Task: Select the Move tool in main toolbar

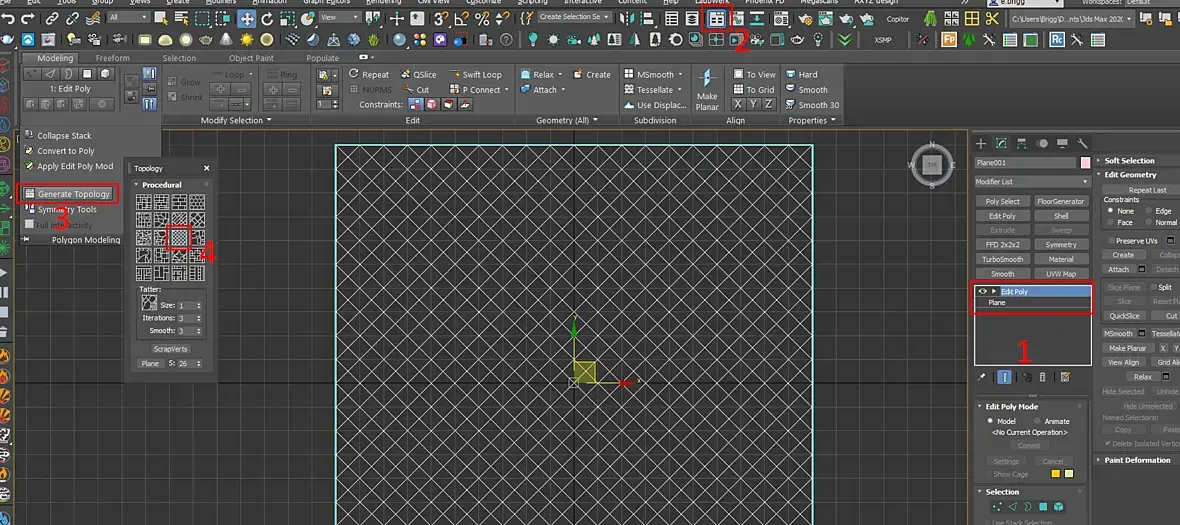Action: tap(246, 18)
